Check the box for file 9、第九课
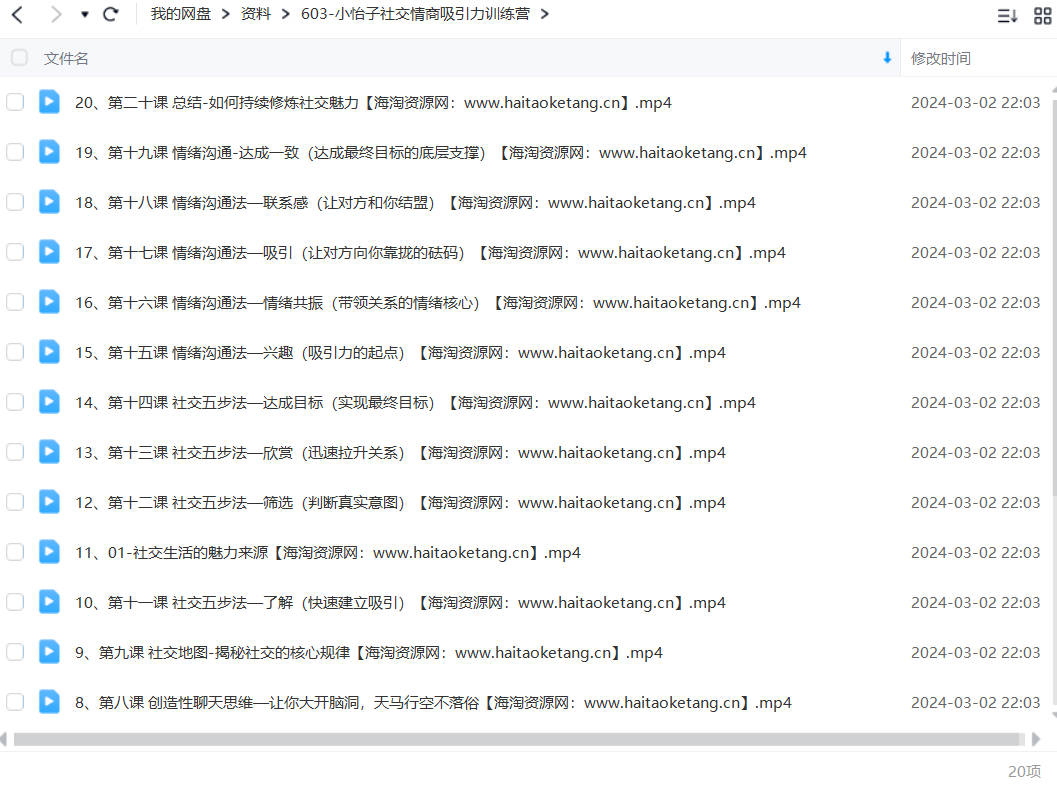 (15, 652)
